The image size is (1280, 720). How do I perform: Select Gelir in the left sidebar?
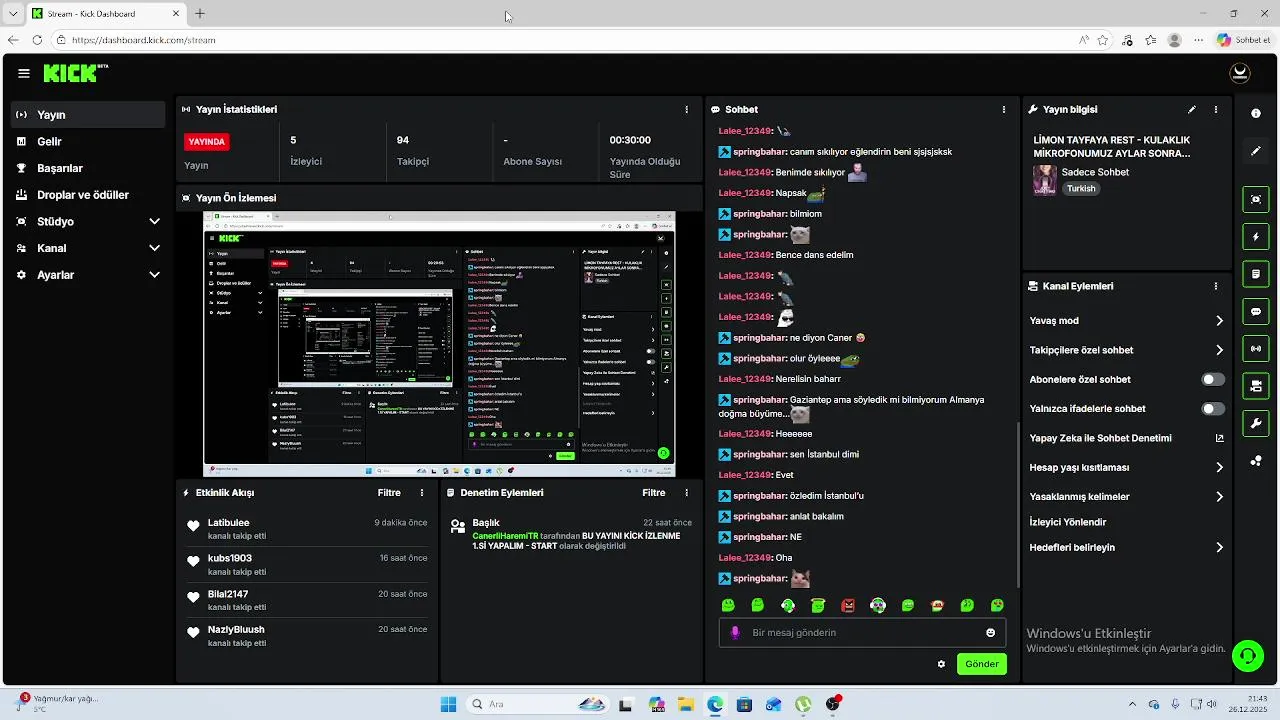[x=88, y=142]
